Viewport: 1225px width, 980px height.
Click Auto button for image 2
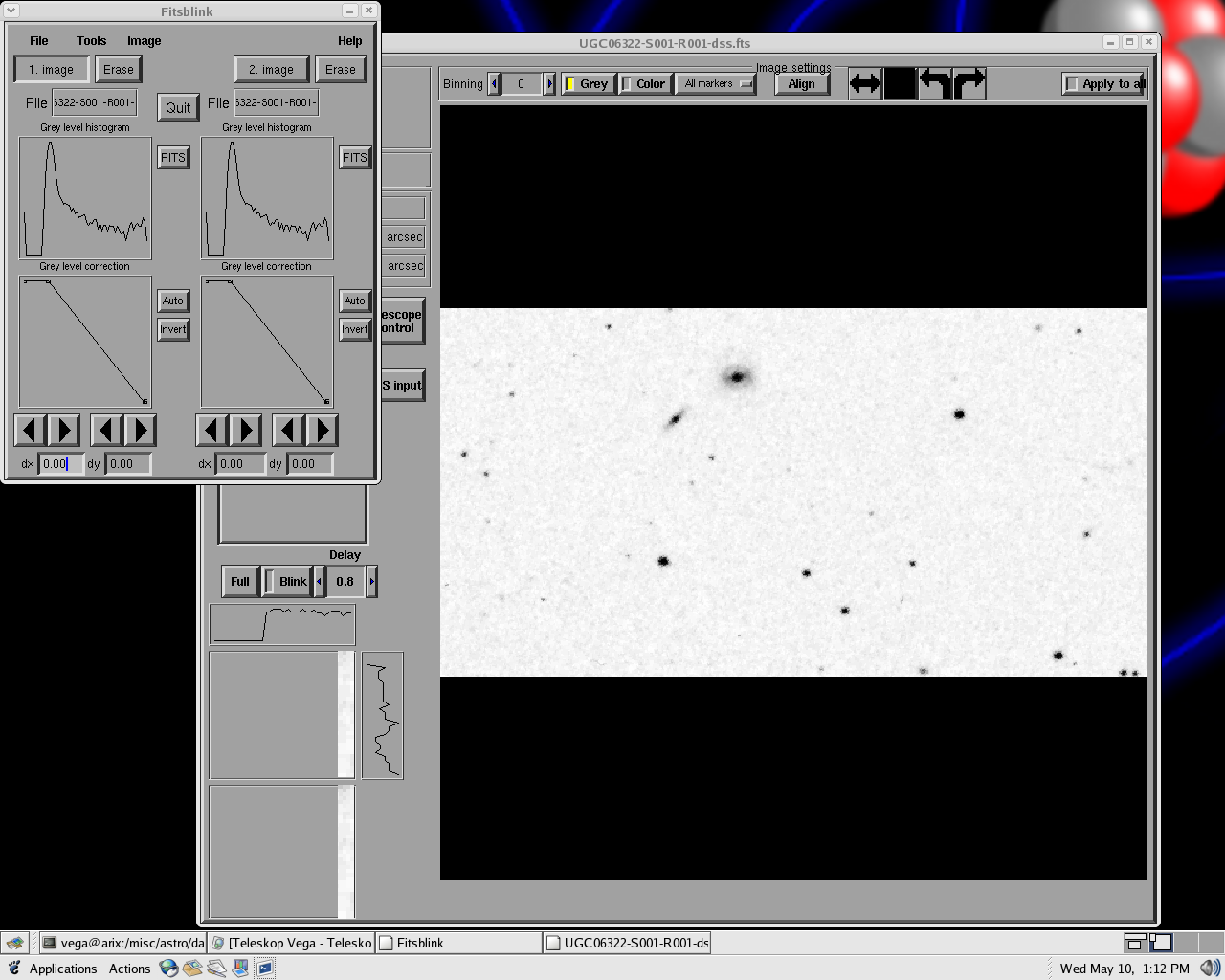355,301
